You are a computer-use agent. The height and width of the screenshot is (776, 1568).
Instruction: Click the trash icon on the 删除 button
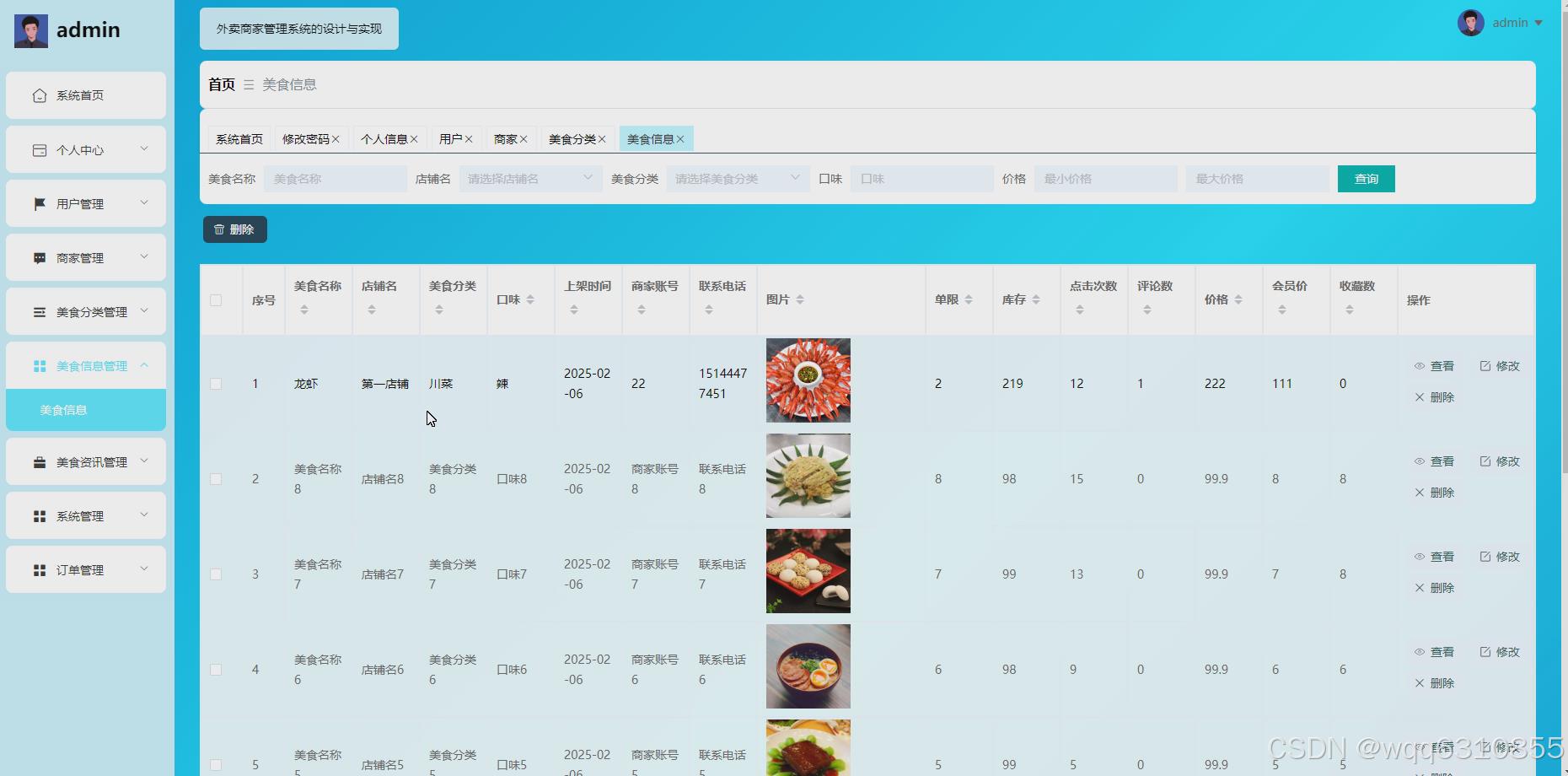pos(221,229)
